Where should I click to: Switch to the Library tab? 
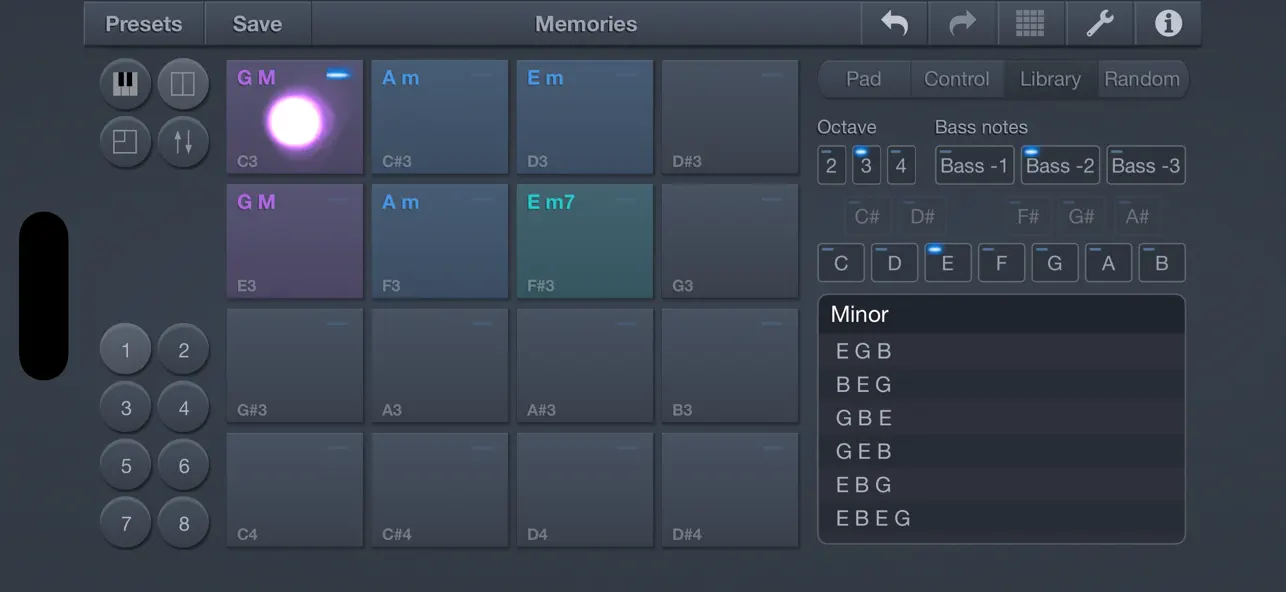[1049, 78]
